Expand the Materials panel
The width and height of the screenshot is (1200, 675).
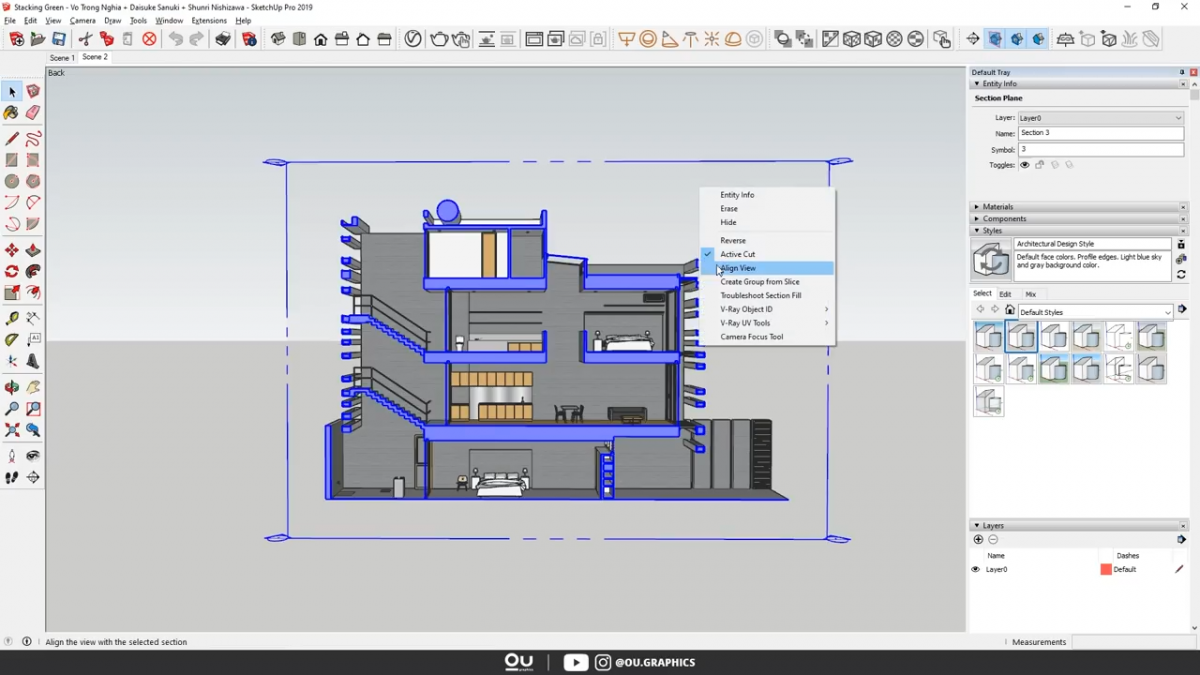point(998,207)
